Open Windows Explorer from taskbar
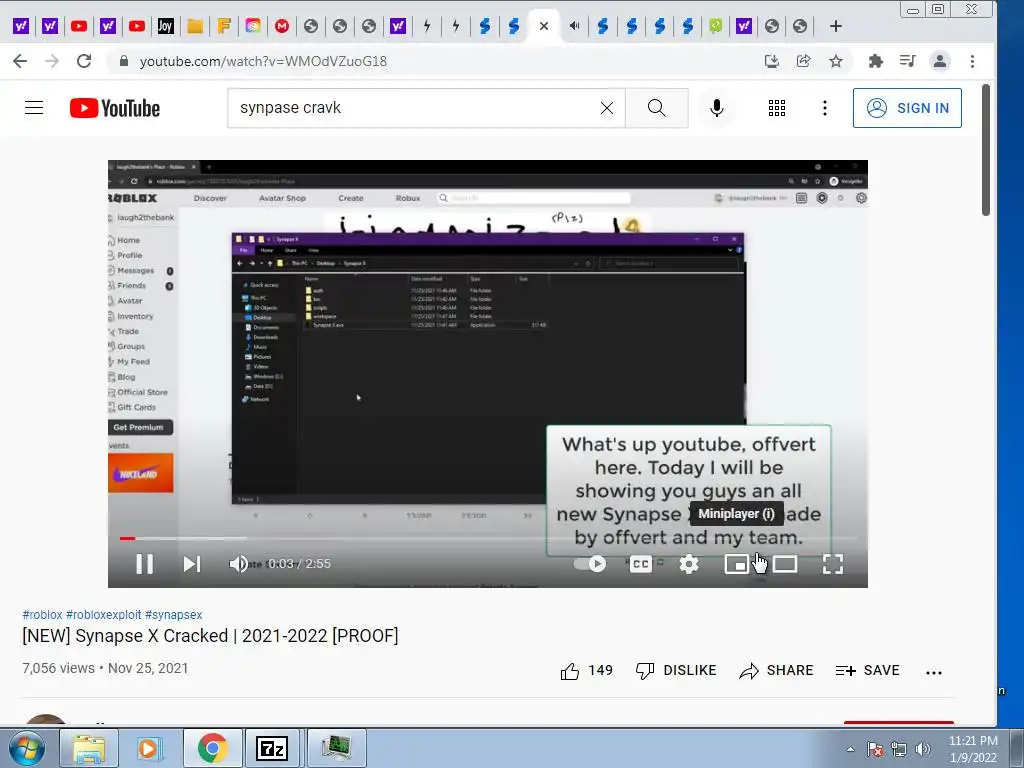This screenshot has width=1024, height=768. [89, 748]
